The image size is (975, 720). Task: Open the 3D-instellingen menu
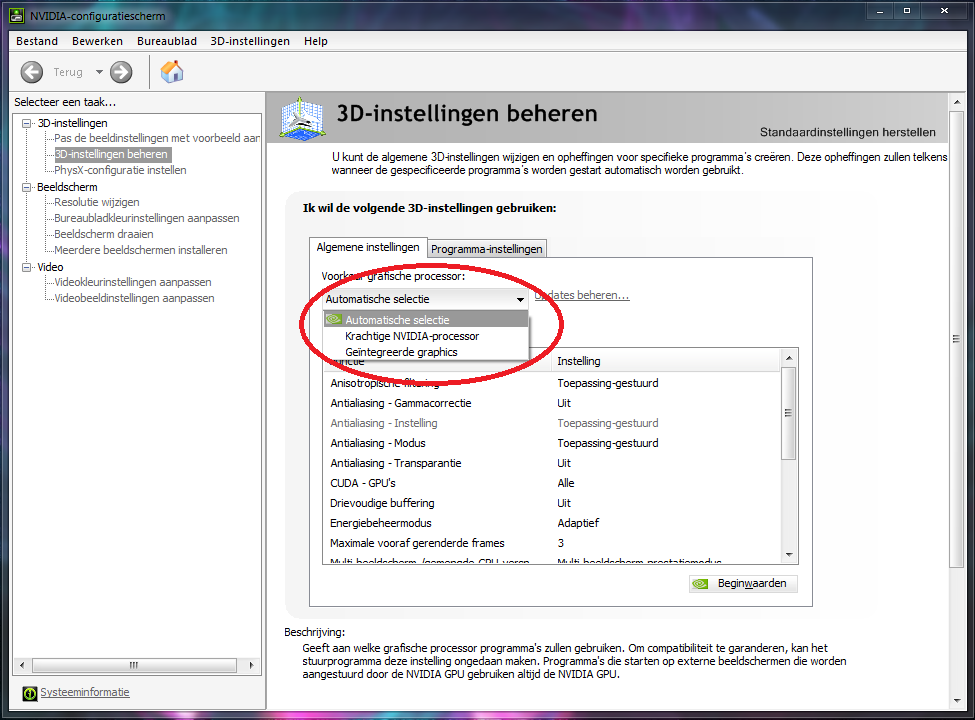(x=250, y=41)
